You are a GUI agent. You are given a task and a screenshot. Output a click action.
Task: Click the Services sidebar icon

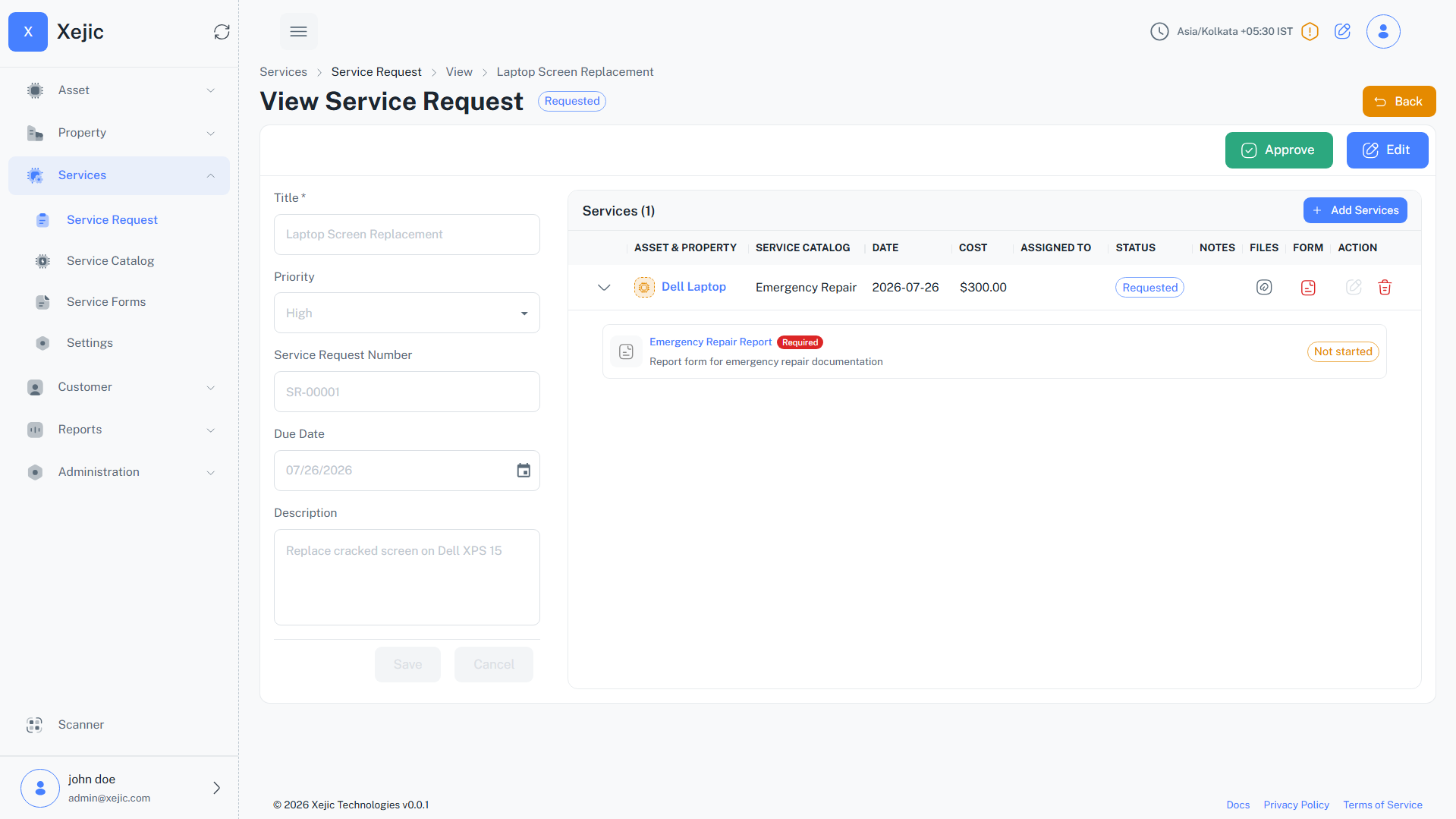35,175
